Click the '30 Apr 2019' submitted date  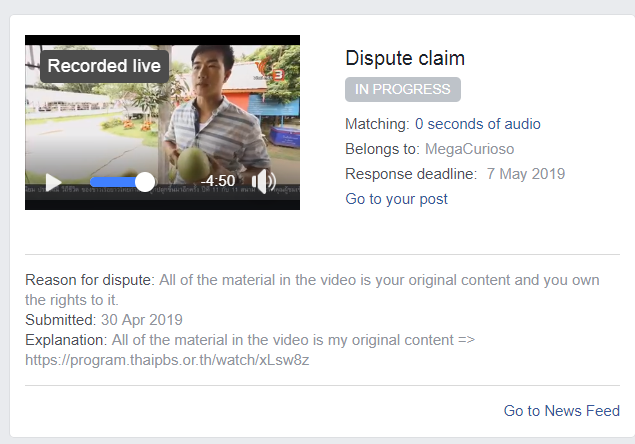pos(142,320)
